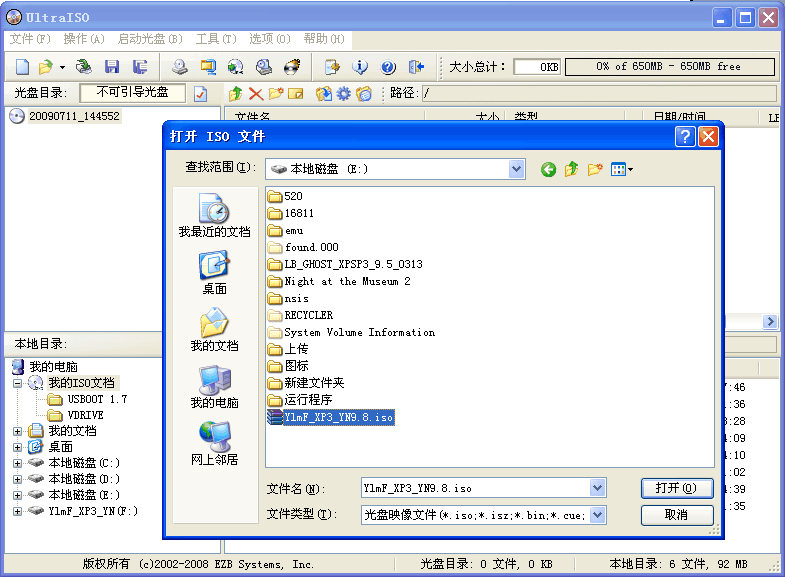Click the 取消 cancel button
This screenshot has height=577, width=785.
coord(676,515)
